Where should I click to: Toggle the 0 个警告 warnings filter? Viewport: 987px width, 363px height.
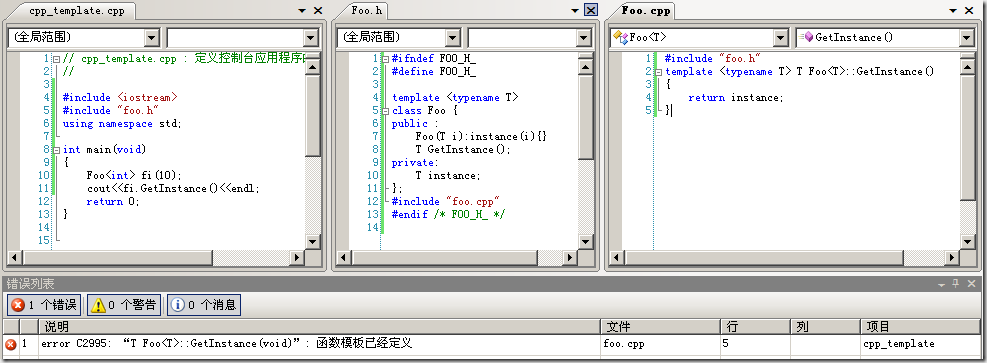(124, 305)
